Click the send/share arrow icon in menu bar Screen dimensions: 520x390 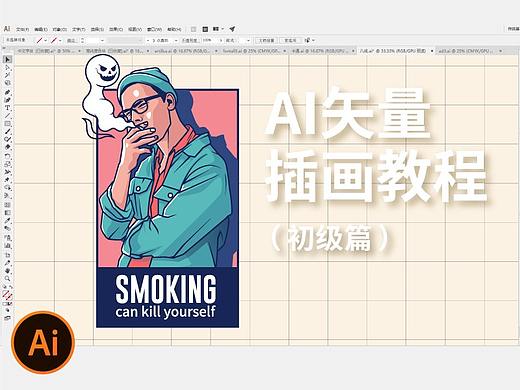coord(232,29)
